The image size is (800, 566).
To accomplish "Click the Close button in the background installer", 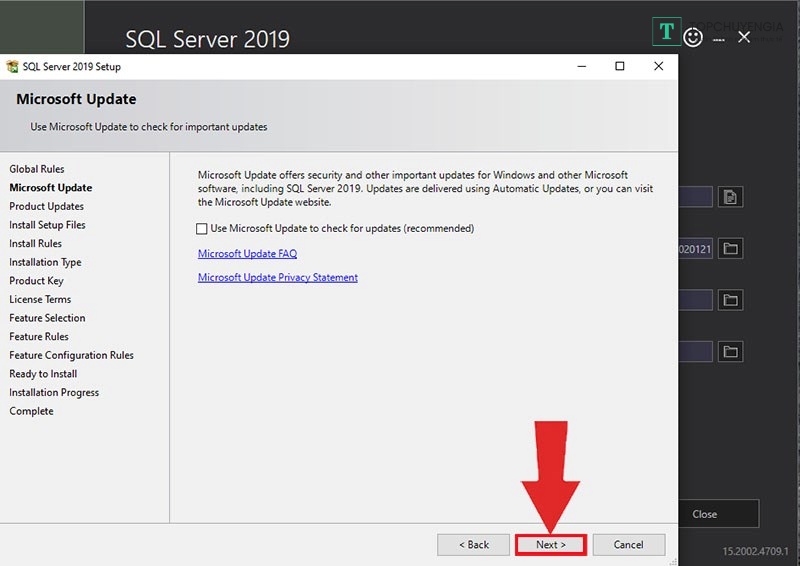I will 705,514.
